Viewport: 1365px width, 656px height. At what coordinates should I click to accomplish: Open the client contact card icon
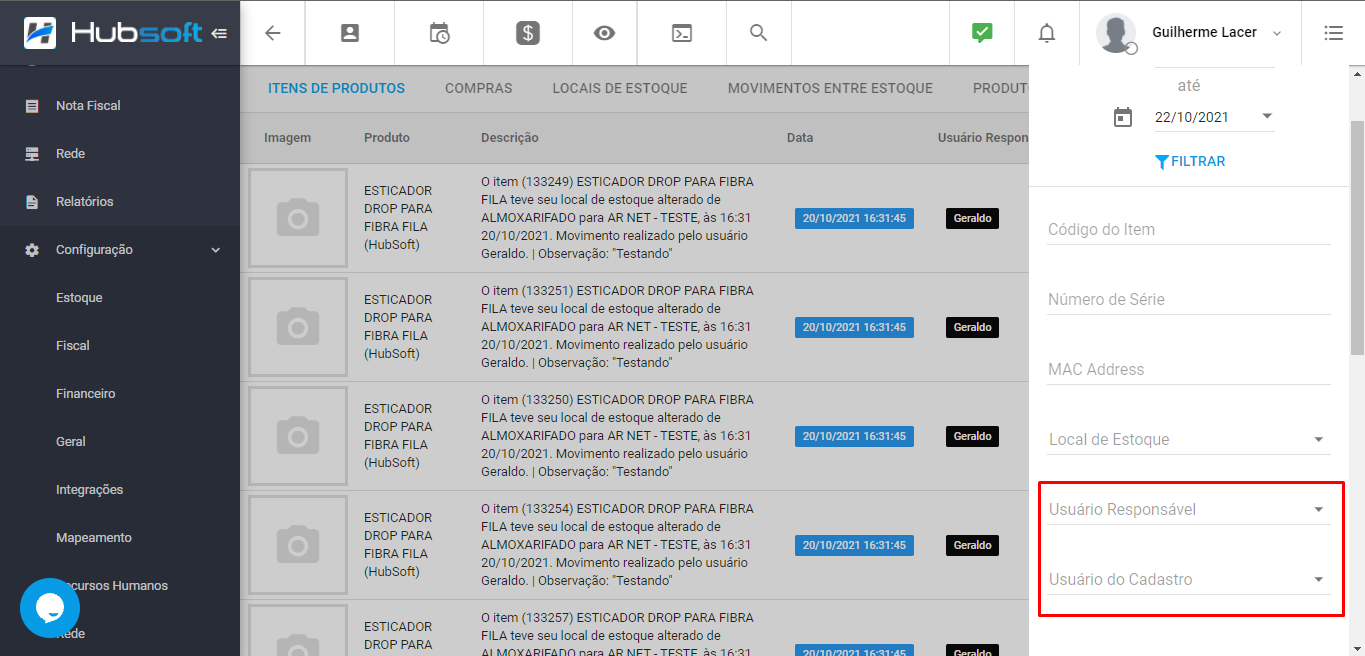point(349,33)
